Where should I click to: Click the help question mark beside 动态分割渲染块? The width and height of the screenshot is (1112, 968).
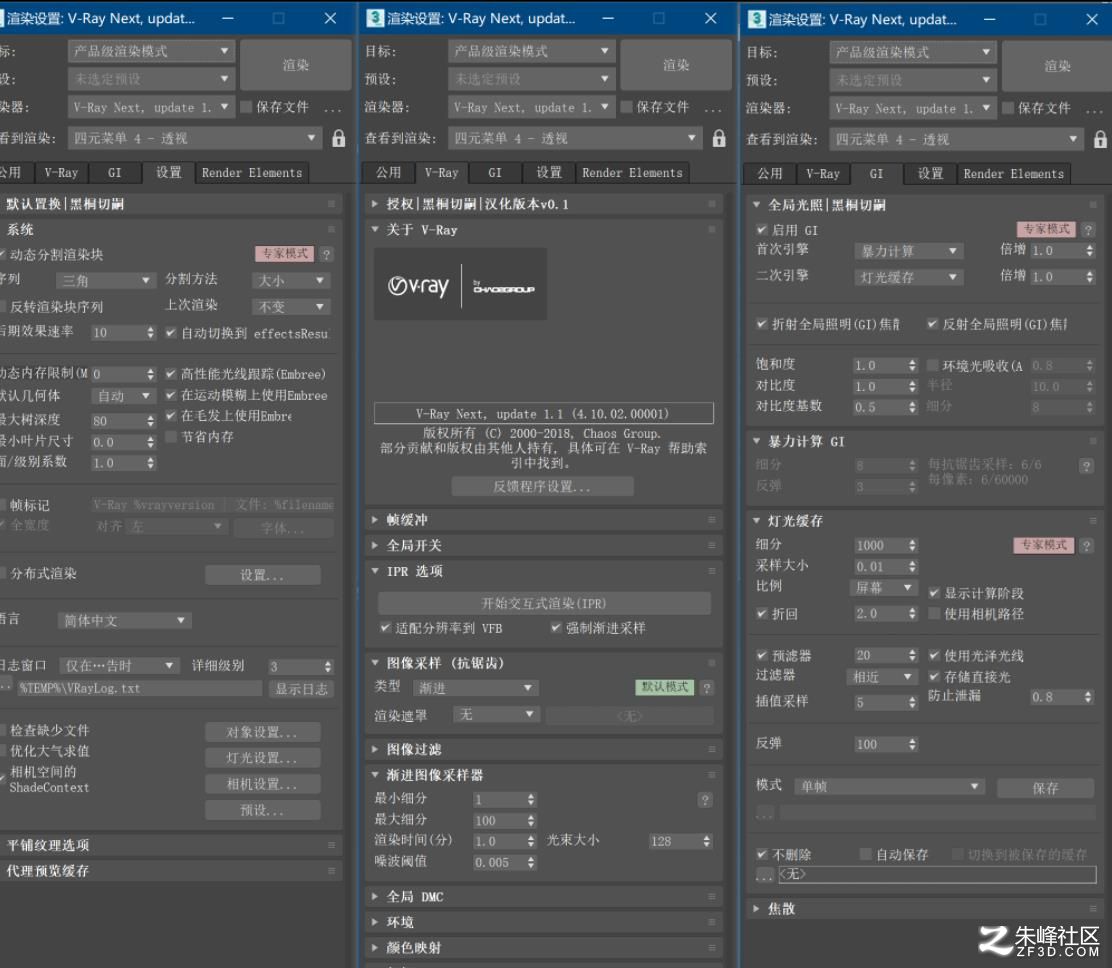point(326,254)
